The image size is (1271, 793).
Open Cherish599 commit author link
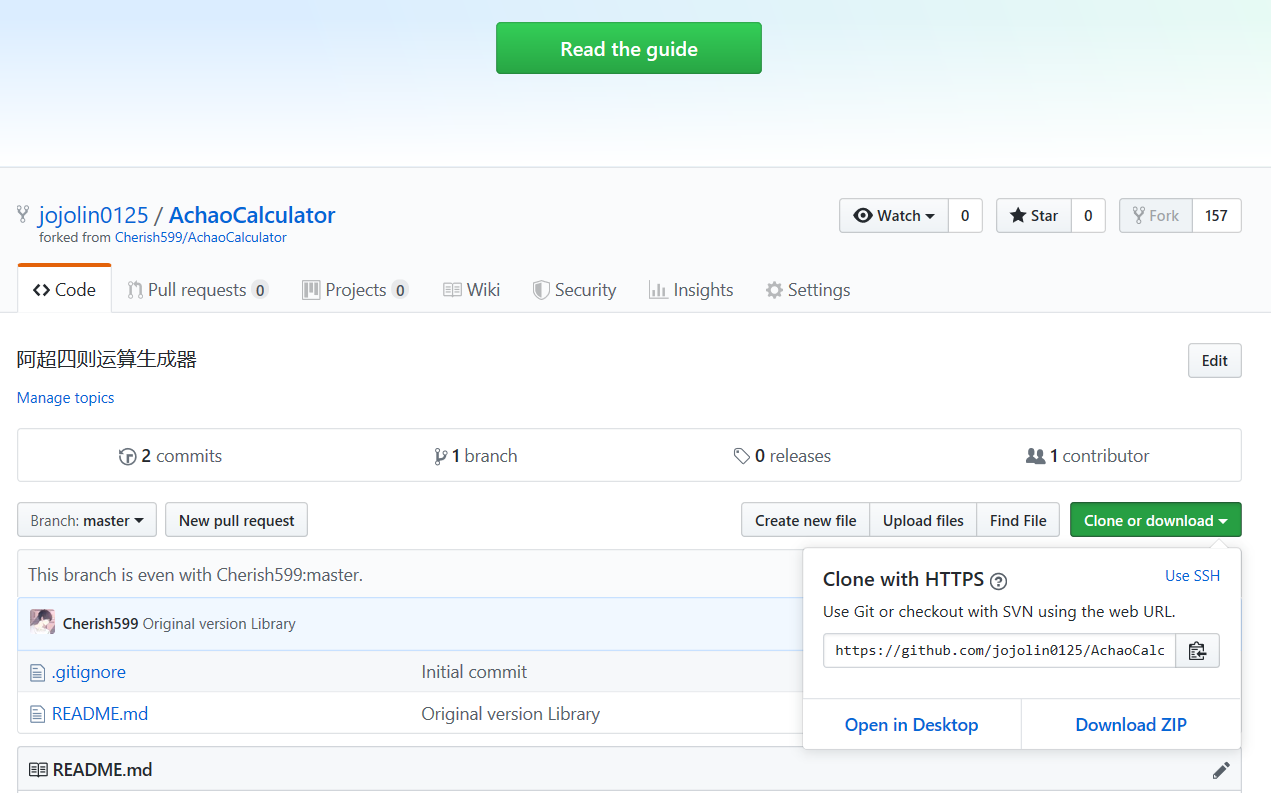point(100,624)
